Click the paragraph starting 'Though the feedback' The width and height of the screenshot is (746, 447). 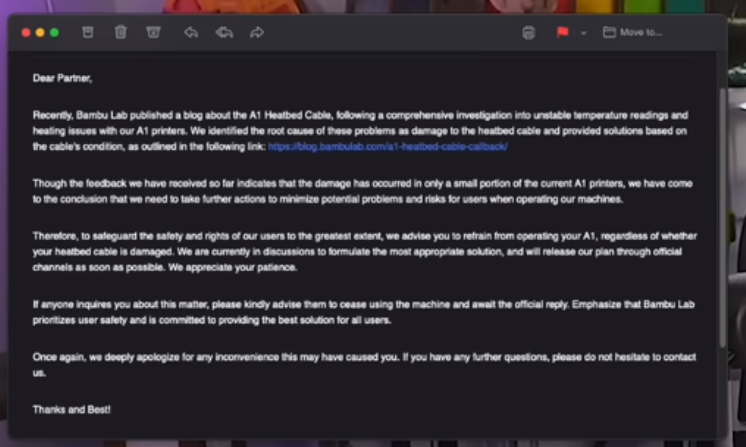(363, 191)
